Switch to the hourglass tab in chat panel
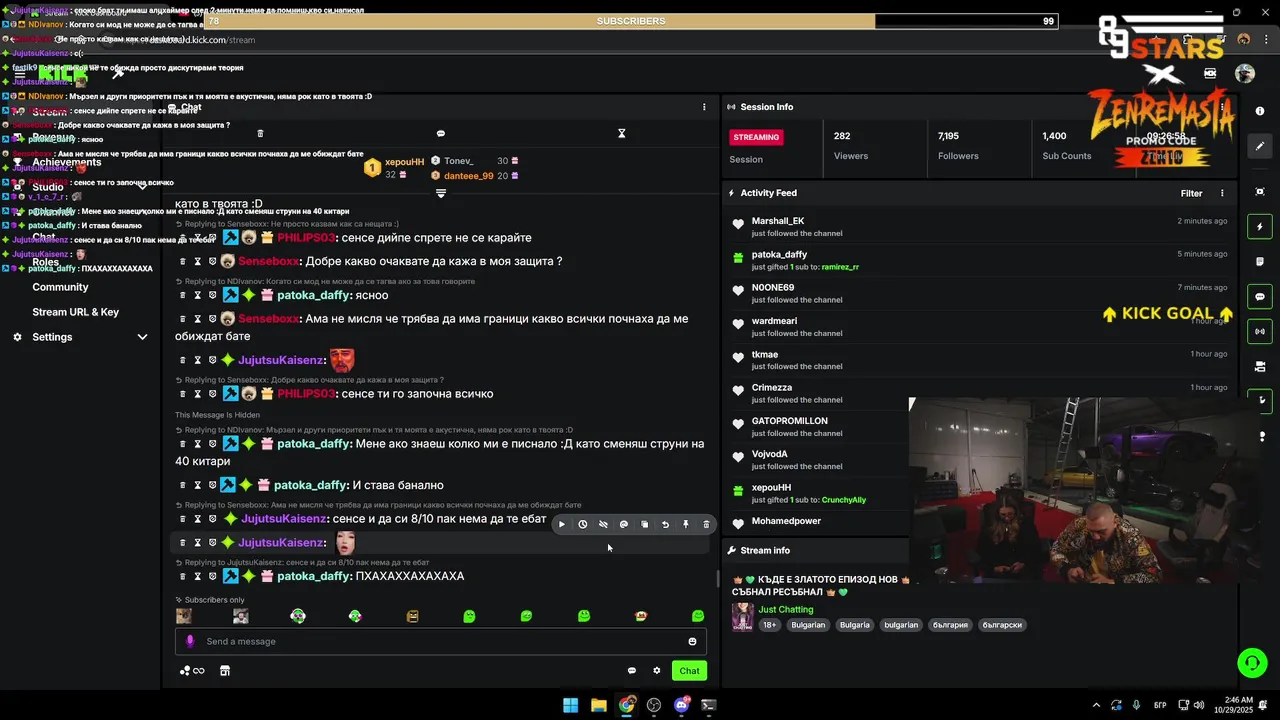 click(x=621, y=133)
